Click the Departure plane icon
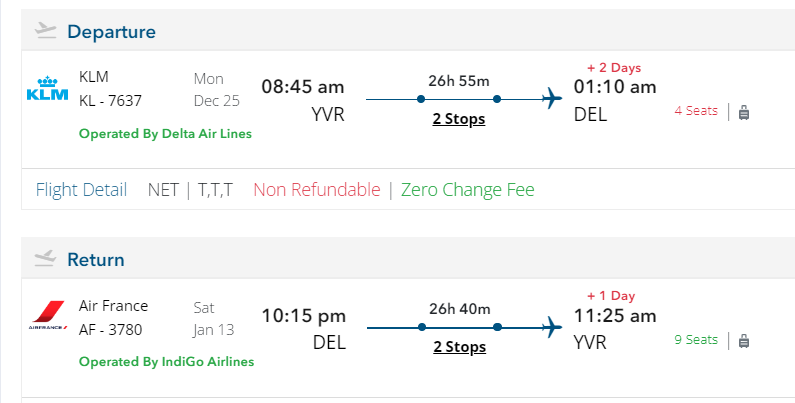The height and width of the screenshot is (403, 795). (45, 30)
